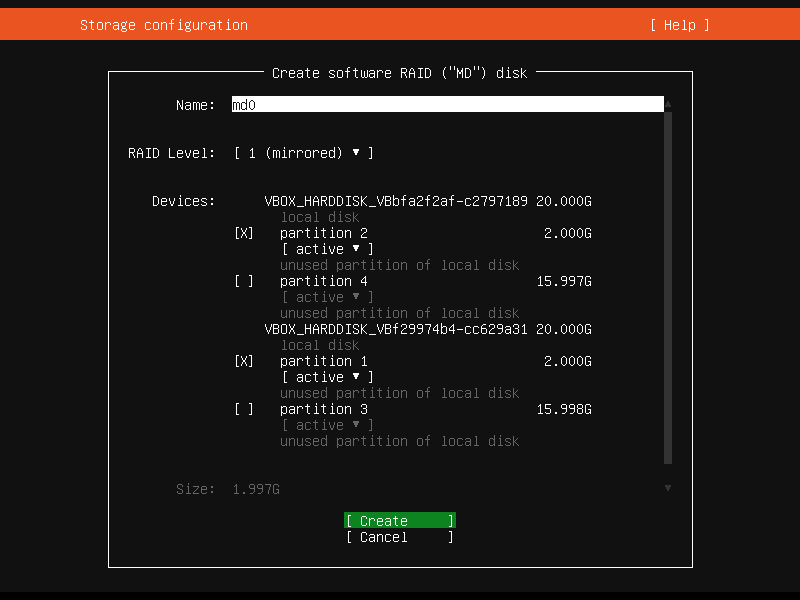Click the partition 1 label

[x=323, y=361]
